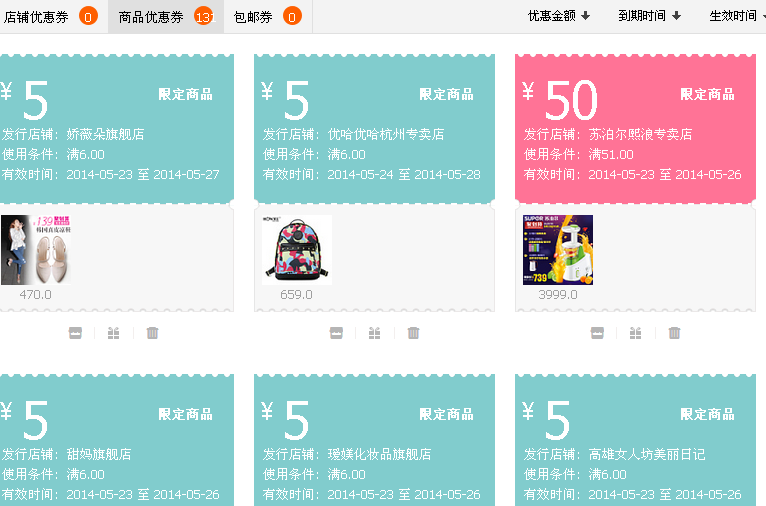Click the gift icon under the 苏泊尔熙浪专卖店 coupon
Image resolution: width=766 pixels, height=506 pixels.
point(636,333)
